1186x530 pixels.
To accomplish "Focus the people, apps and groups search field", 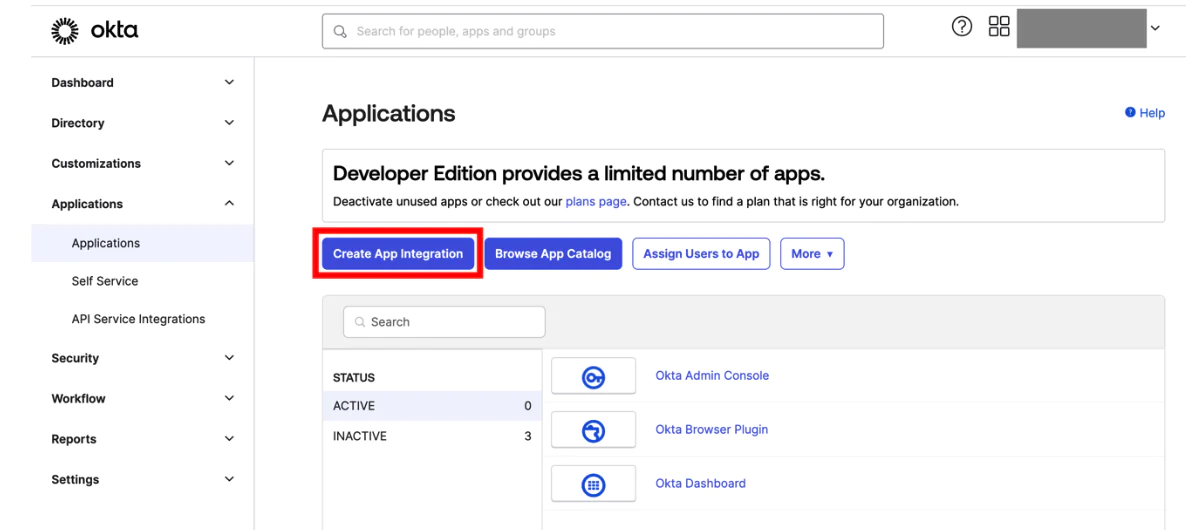I will (603, 32).
